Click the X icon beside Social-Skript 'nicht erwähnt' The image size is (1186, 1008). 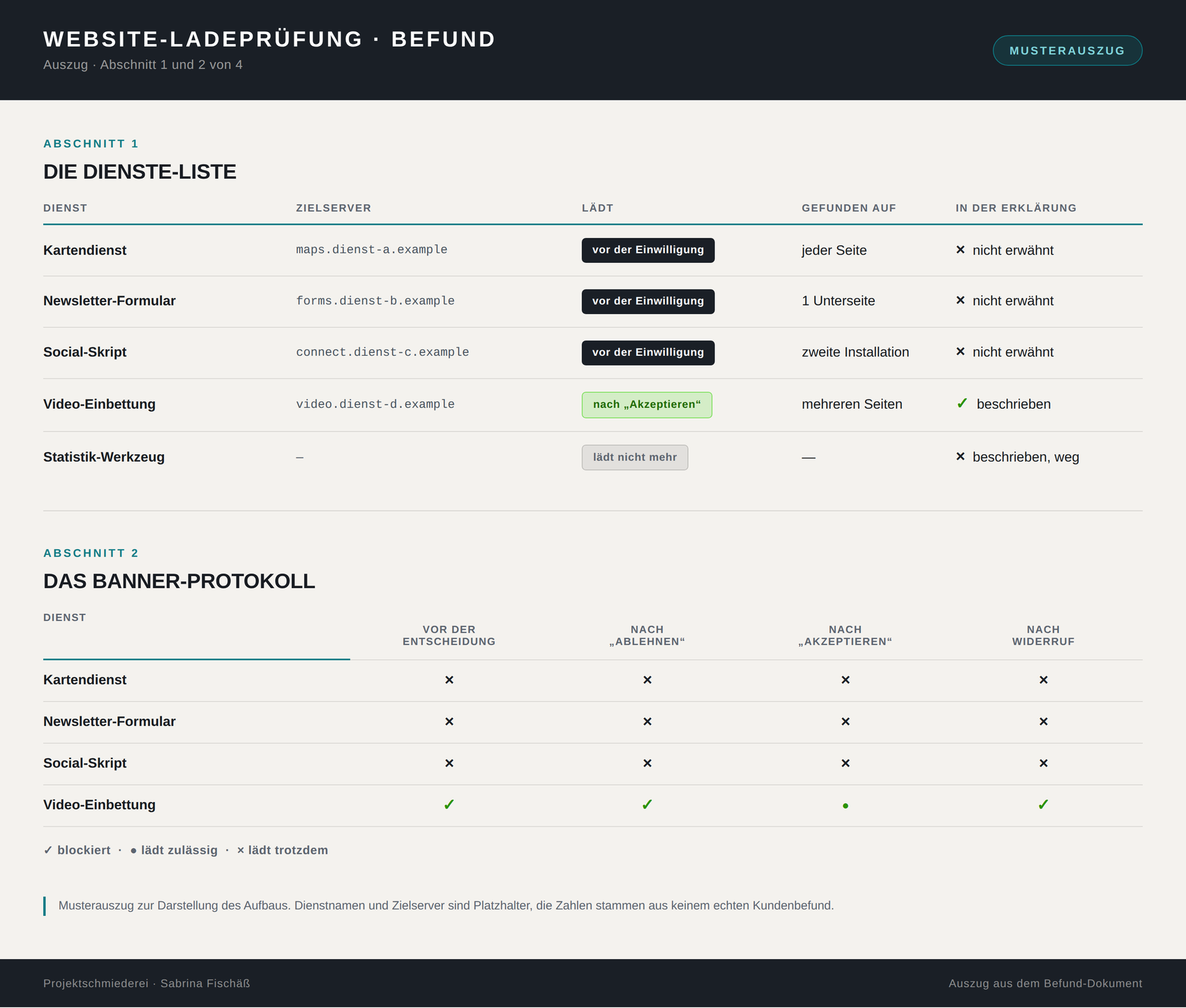(x=961, y=352)
